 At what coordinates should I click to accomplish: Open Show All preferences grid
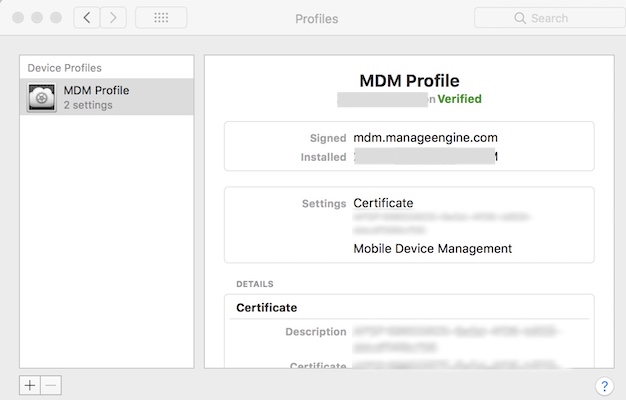(x=160, y=18)
